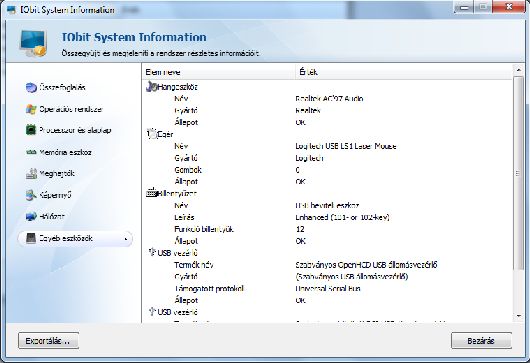Viewport: 530px width, 363px height.
Task: Select the Gyártó Logitech value
Action: pyautogui.click(x=309, y=158)
